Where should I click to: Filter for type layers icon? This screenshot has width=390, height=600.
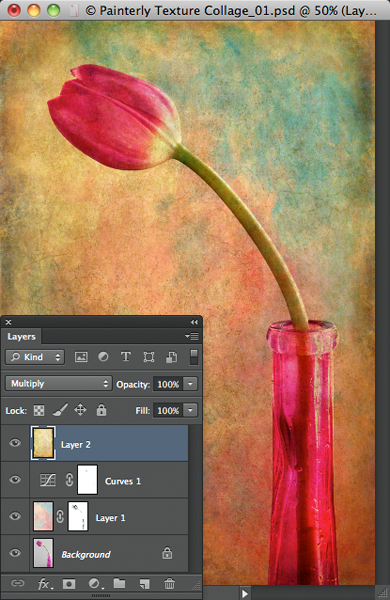(x=126, y=357)
